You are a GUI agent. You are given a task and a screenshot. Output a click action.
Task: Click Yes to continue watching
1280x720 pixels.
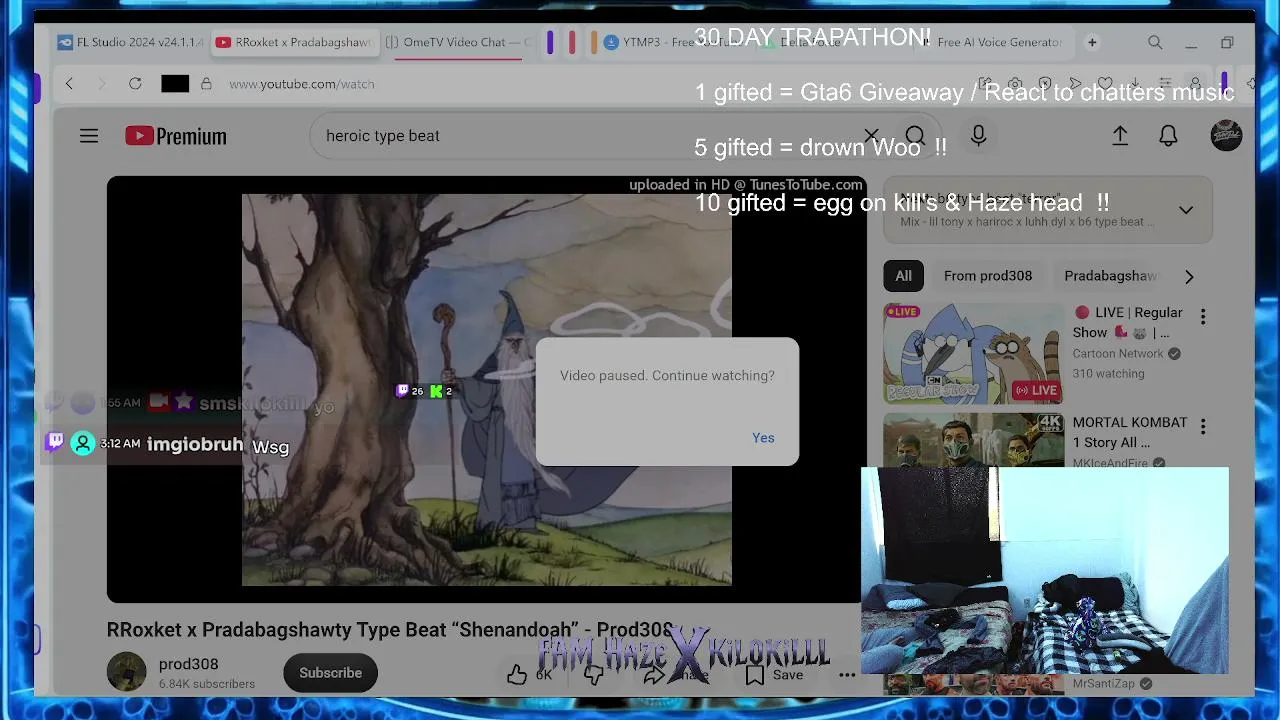point(763,438)
